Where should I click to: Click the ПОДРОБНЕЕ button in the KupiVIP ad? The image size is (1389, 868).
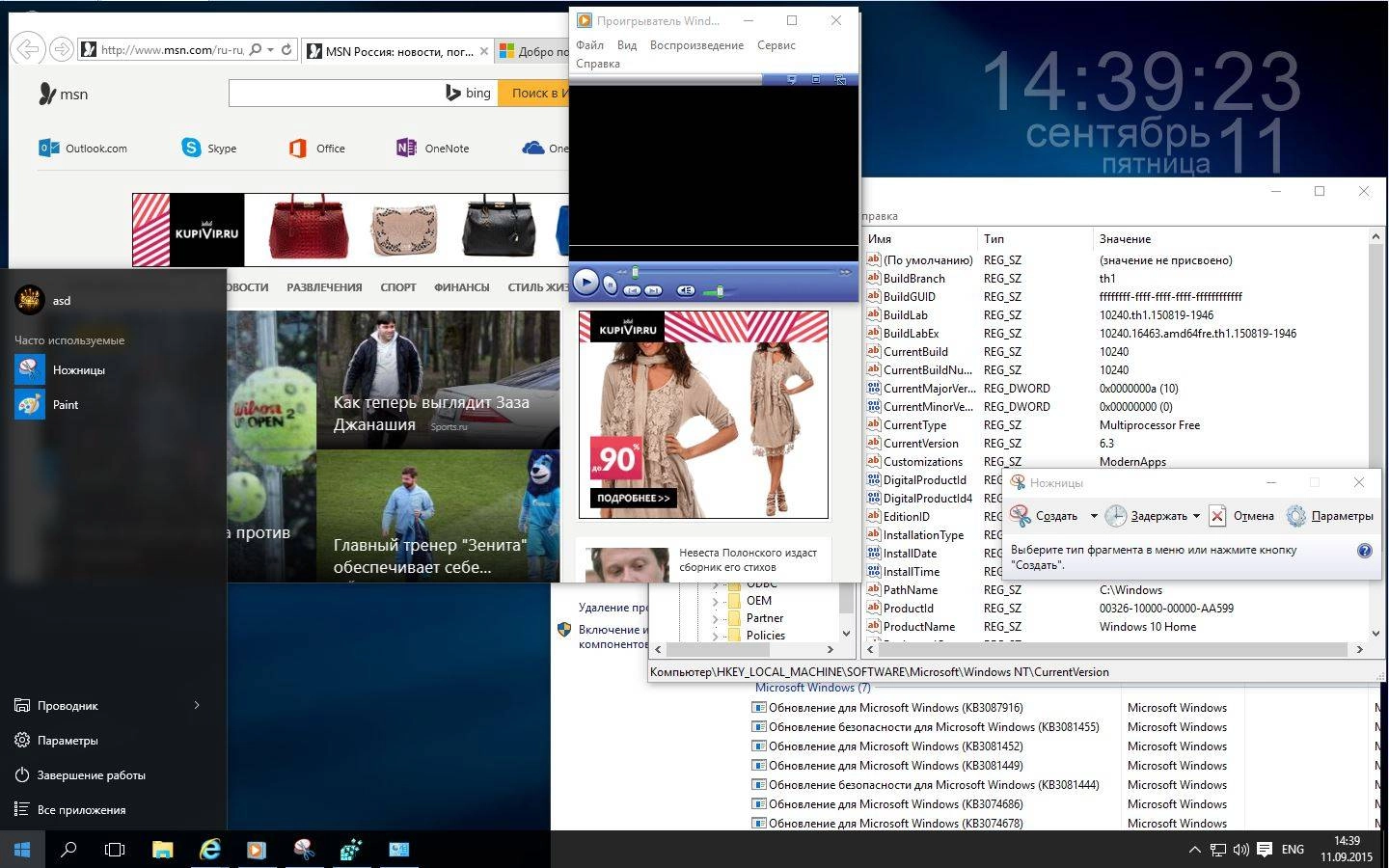633,498
